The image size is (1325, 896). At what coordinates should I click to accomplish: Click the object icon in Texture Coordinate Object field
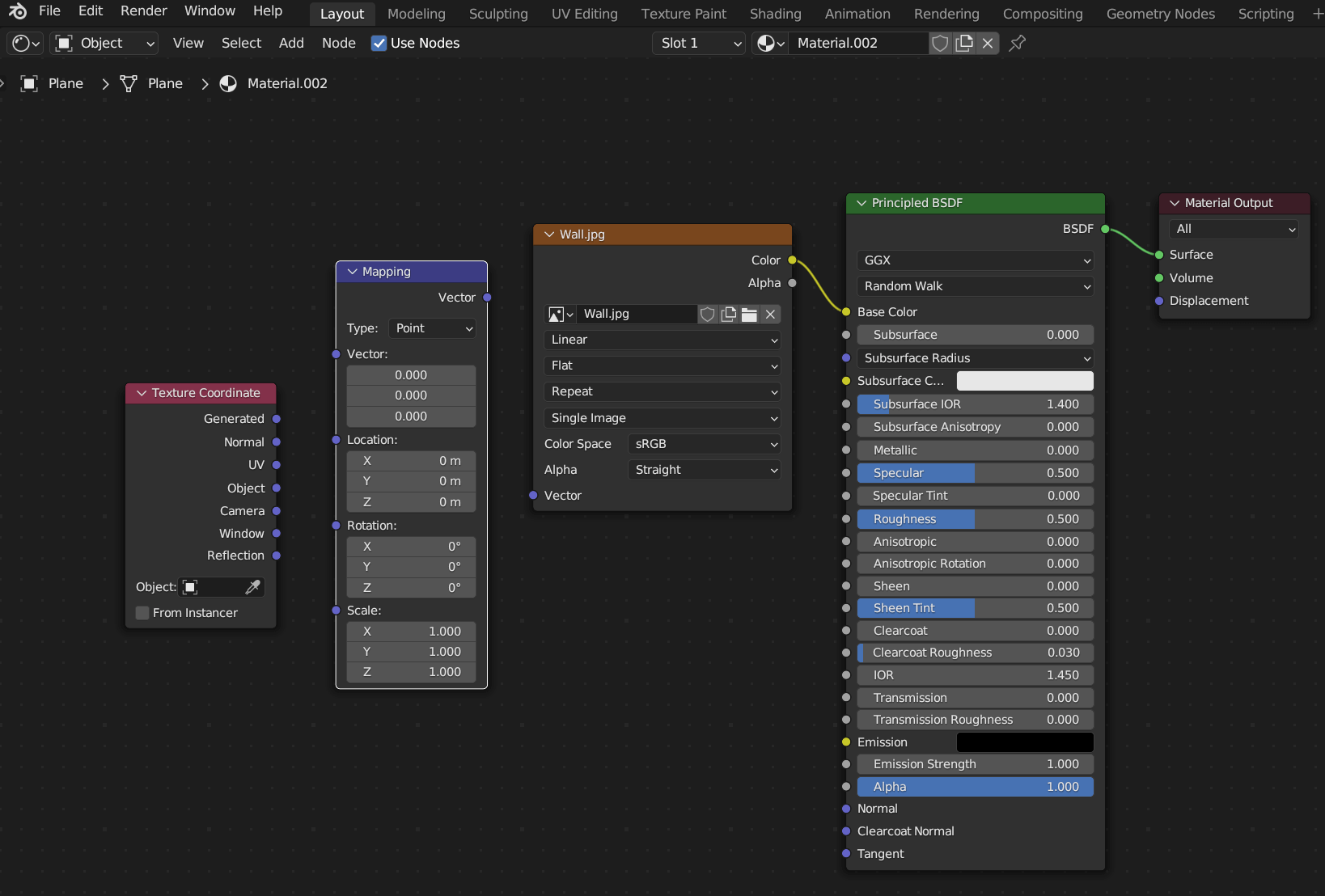pyautogui.click(x=190, y=587)
